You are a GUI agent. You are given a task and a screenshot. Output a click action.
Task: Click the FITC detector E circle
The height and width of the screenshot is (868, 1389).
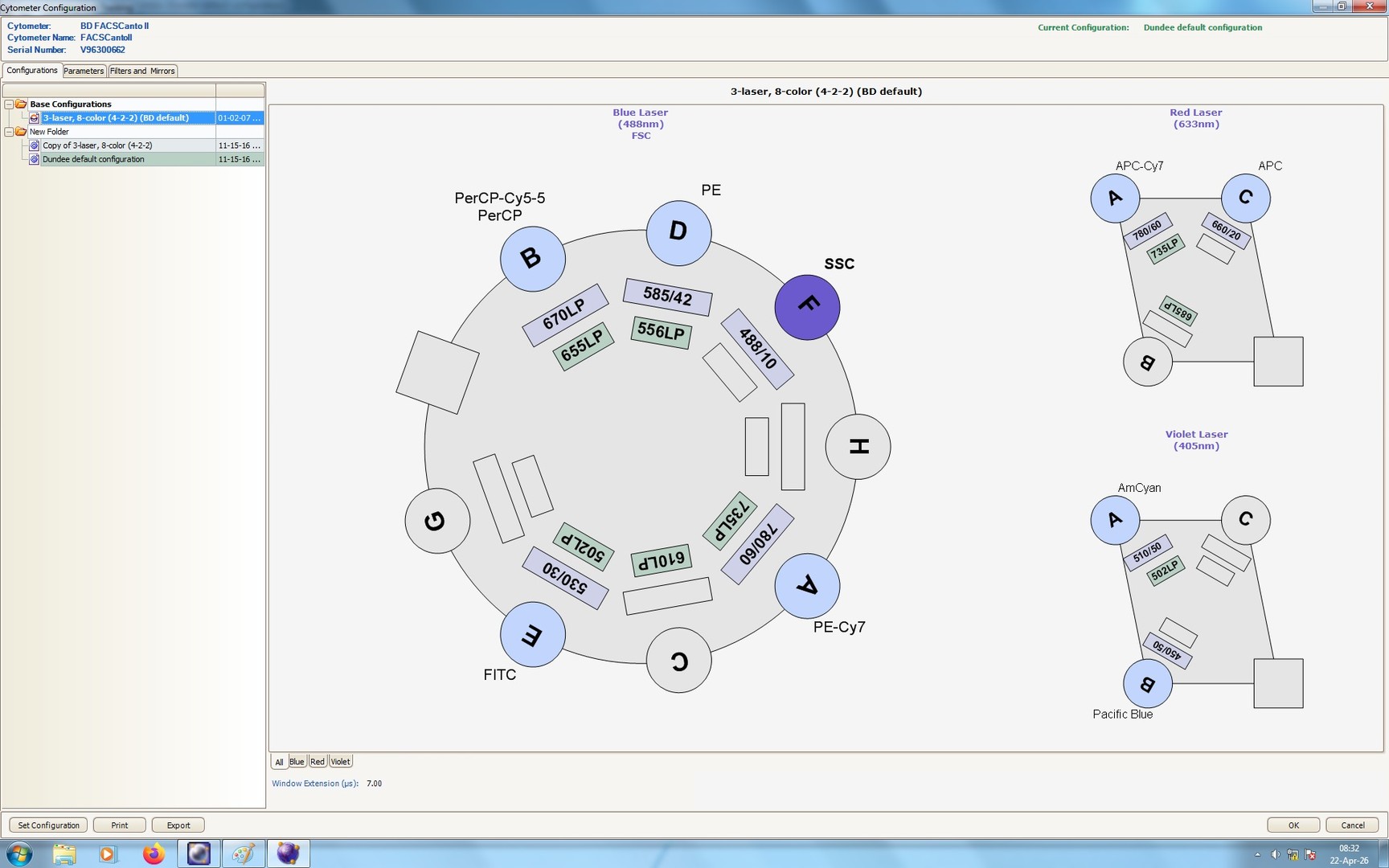pyautogui.click(x=532, y=635)
